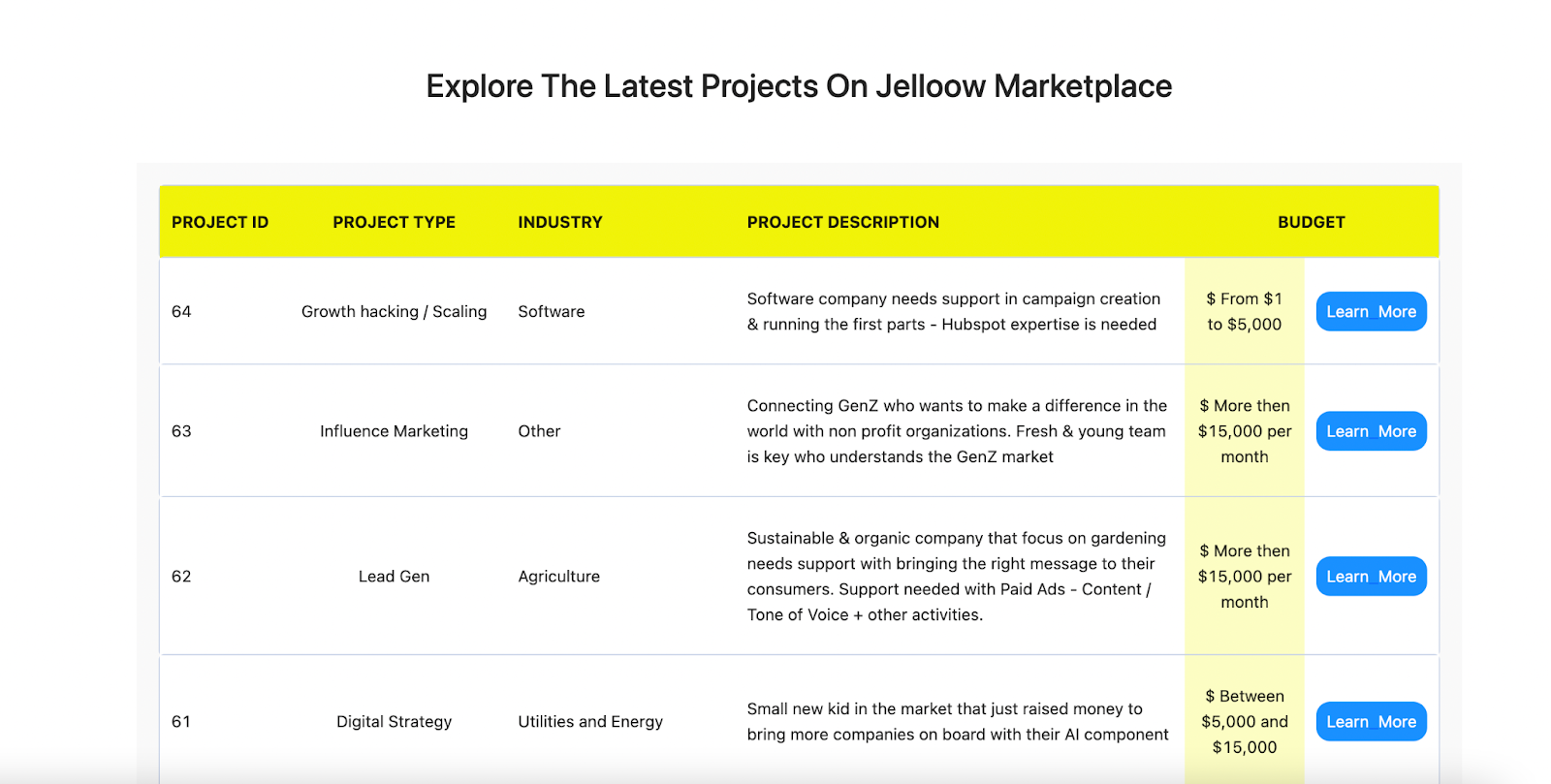Screen dimensions: 1551x784
Task: Select the Growth hacking / Scaling cell
Action: coord(394,312)
